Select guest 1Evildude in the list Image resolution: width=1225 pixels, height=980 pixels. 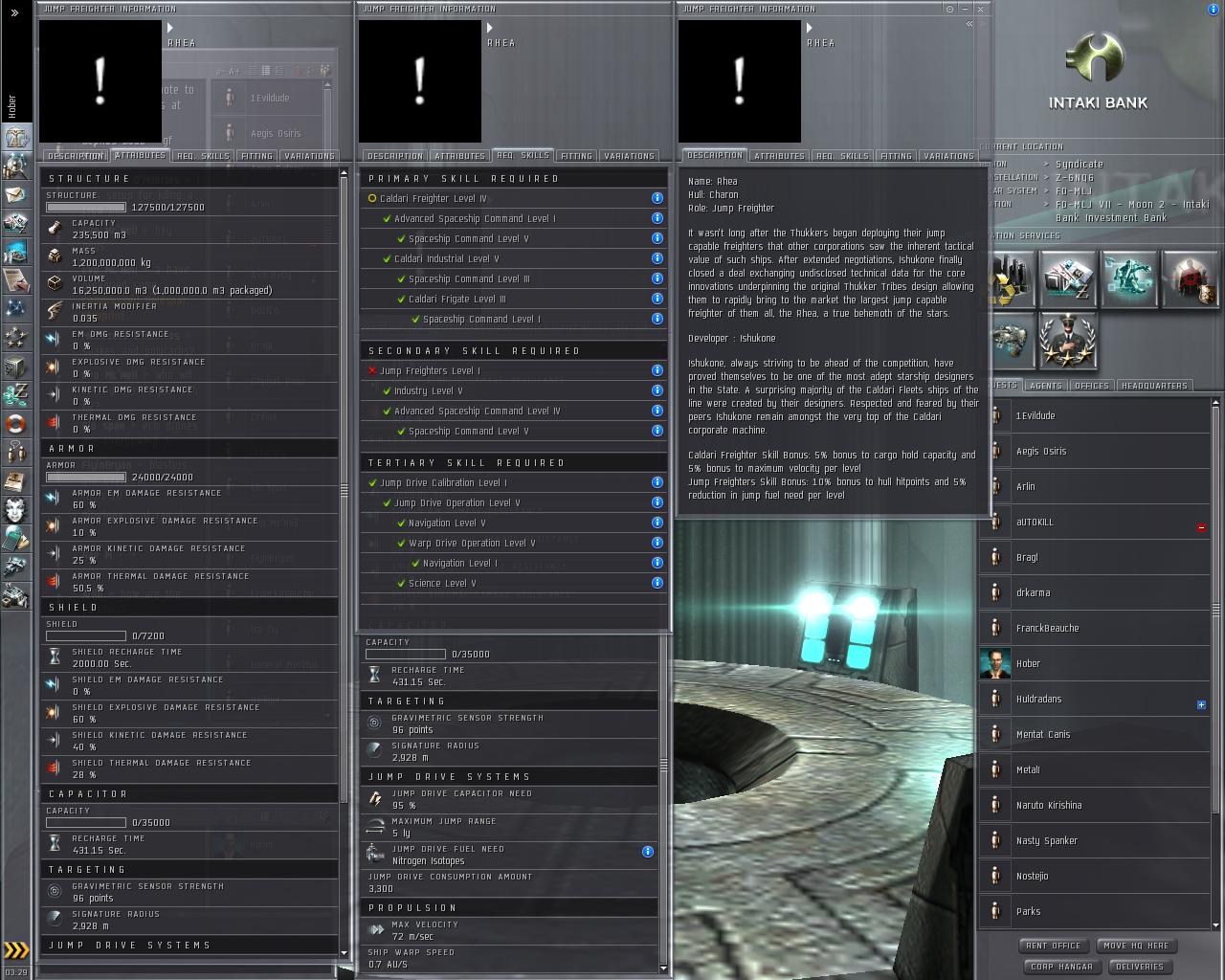tap(1095, 415)
